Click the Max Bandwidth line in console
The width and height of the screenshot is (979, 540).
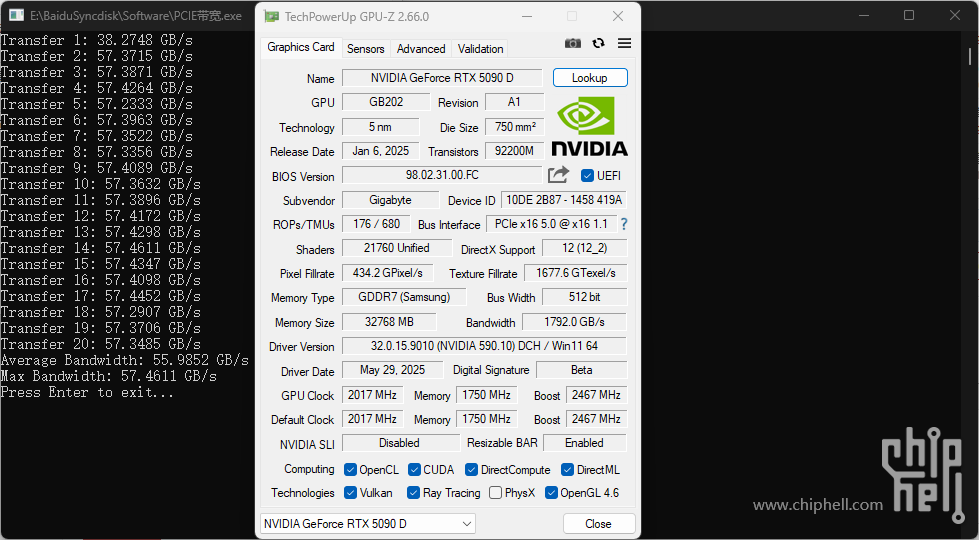coord(109,376)
